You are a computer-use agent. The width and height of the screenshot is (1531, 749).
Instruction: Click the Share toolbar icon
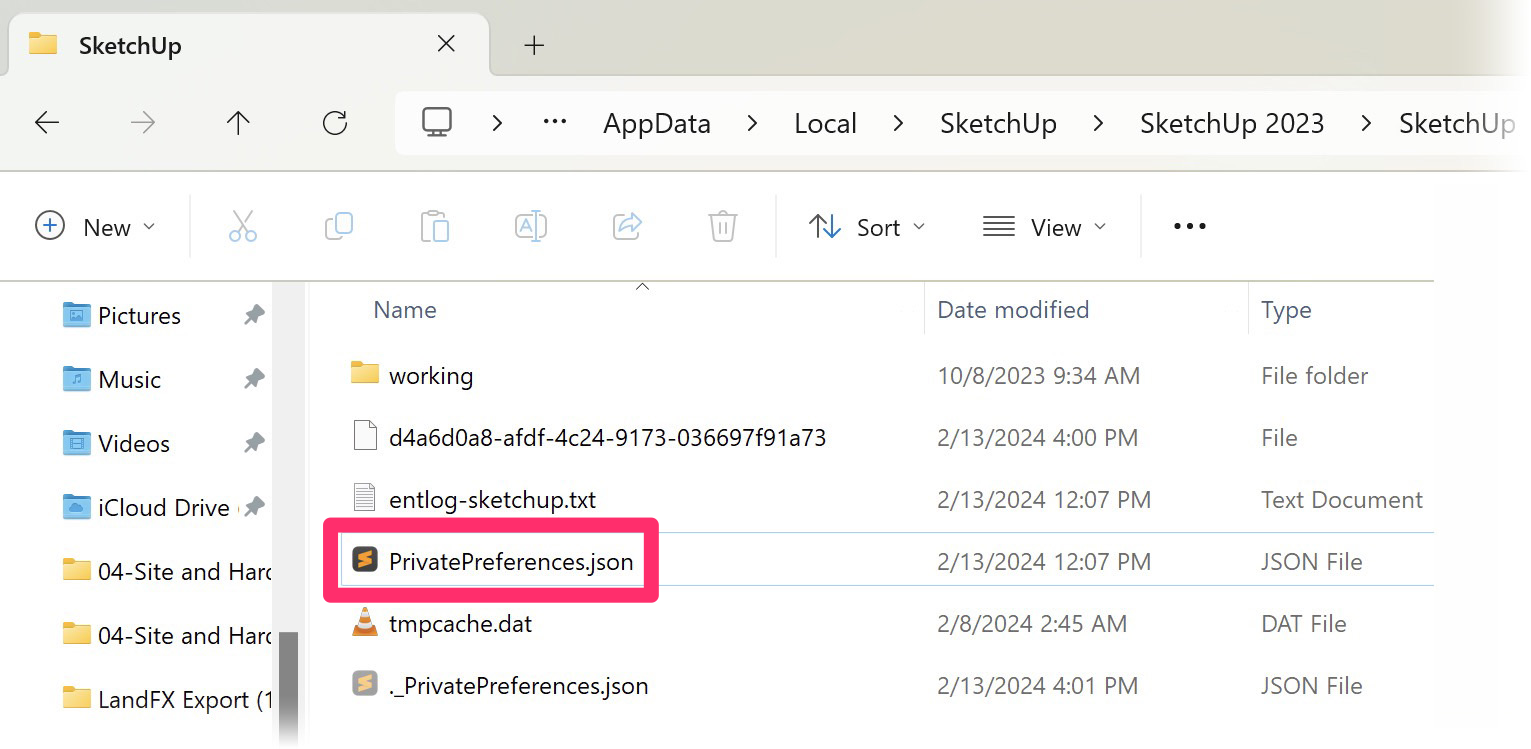pos(627,226)
